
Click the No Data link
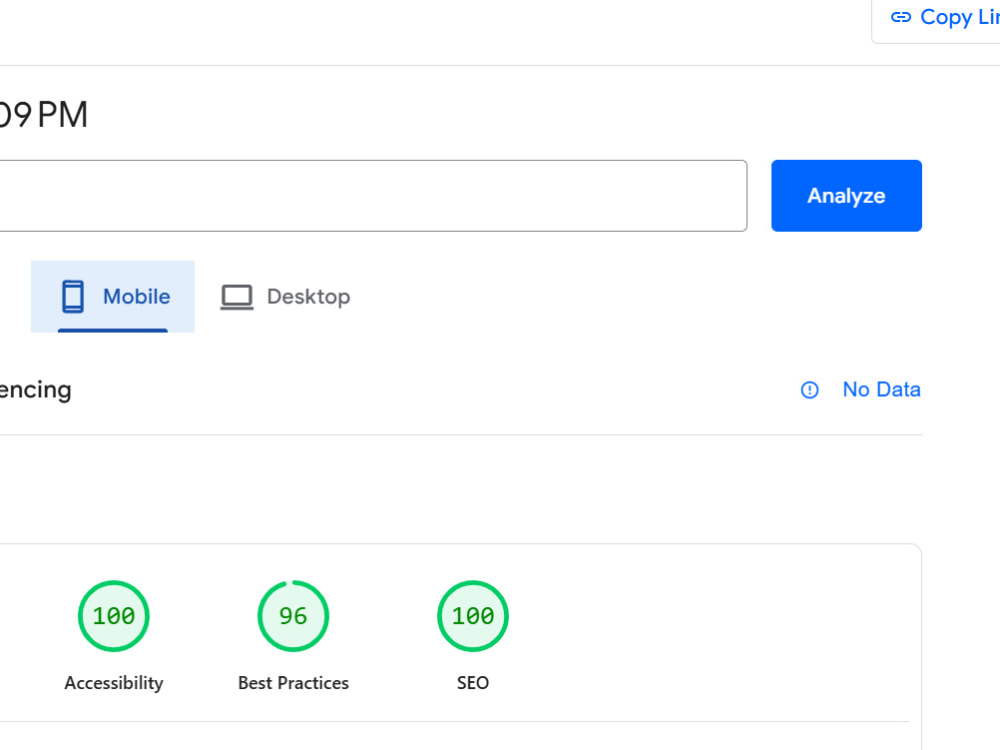coord(881,389)
